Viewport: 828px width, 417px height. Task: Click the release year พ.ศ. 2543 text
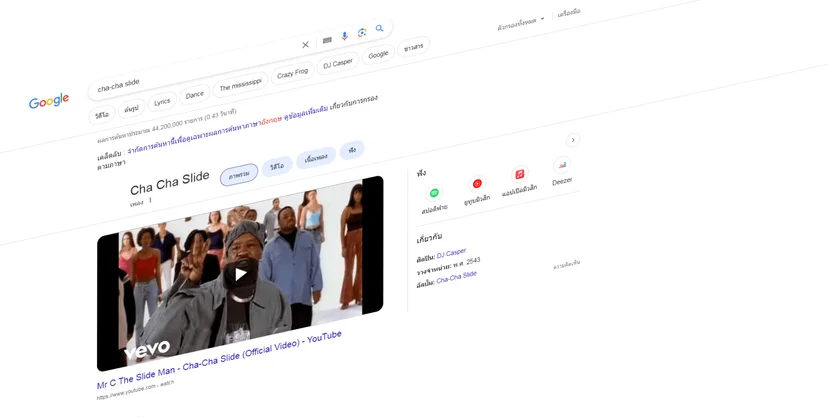click(467, 263)
